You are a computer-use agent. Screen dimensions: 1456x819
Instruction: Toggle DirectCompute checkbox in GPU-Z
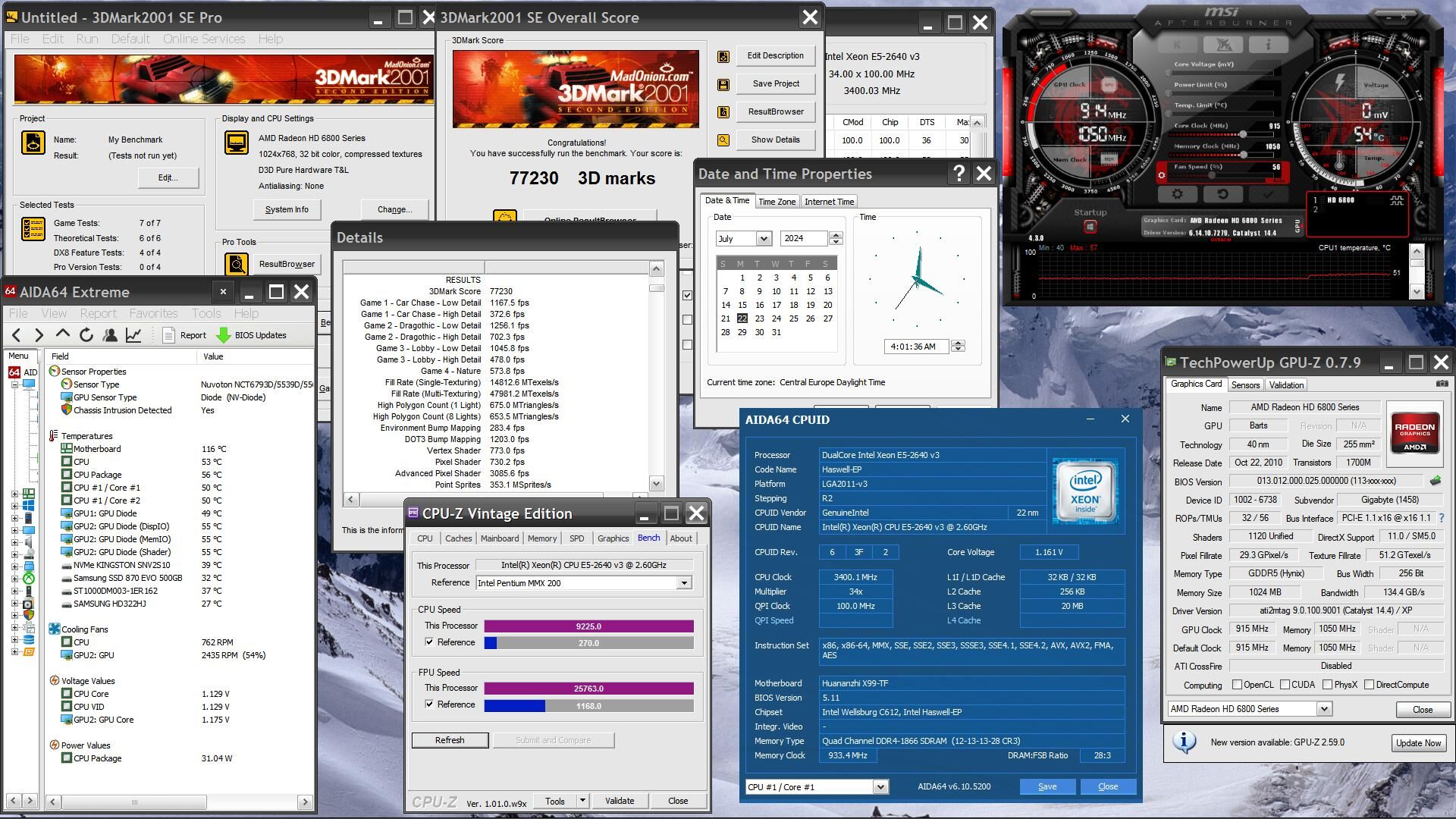coord(1369,685)
